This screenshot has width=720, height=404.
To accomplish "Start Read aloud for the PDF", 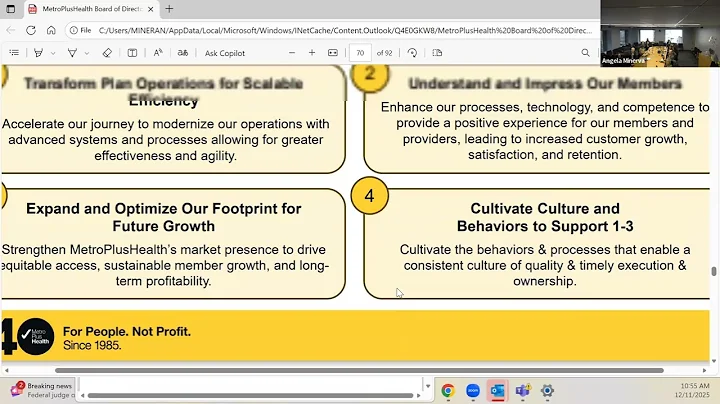I will point(158,53).
